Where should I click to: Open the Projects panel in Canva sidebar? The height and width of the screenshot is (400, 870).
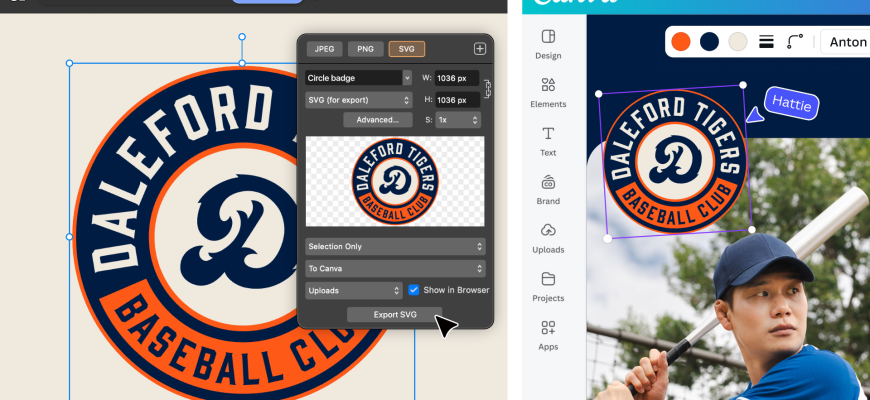(548, 287)
